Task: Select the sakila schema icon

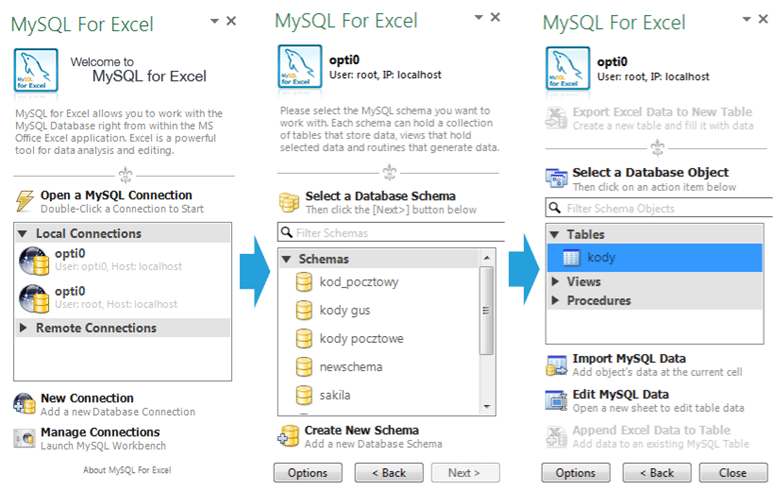Action: [x=304, y=396]
